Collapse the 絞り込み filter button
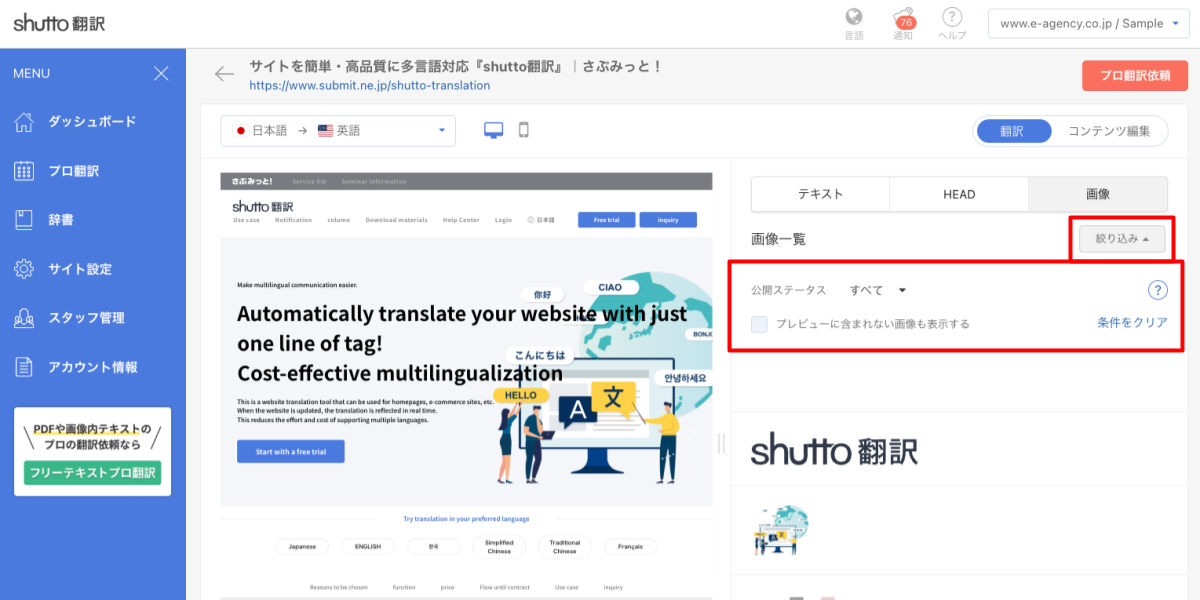The height and width of the screenshot is (600, 1200). (x=1121, y=239)
